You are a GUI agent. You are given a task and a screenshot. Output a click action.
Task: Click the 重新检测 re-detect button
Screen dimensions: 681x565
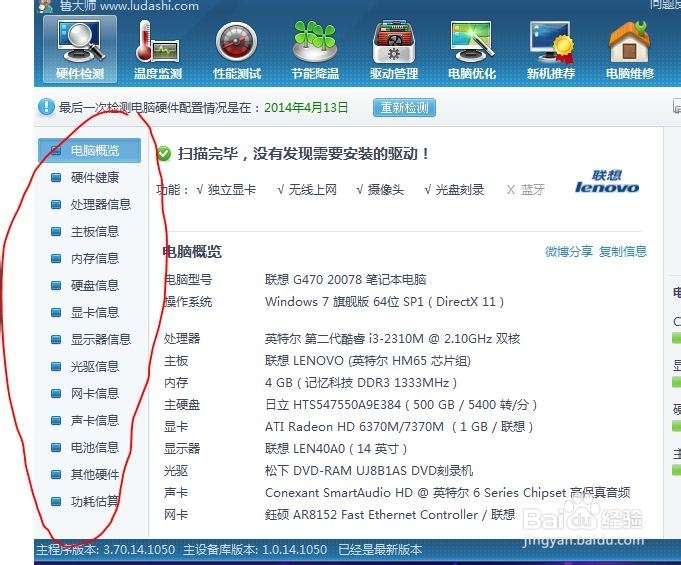[404, 107]
